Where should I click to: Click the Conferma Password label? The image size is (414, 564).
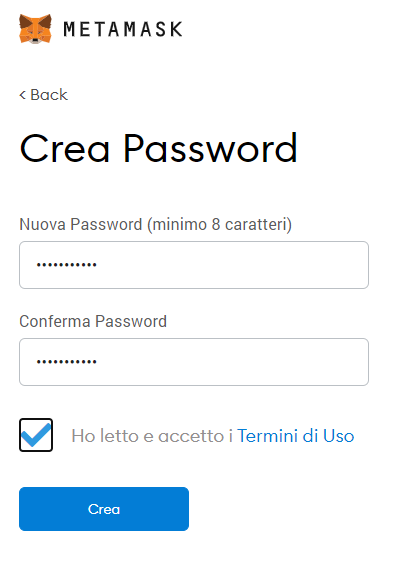93,321
